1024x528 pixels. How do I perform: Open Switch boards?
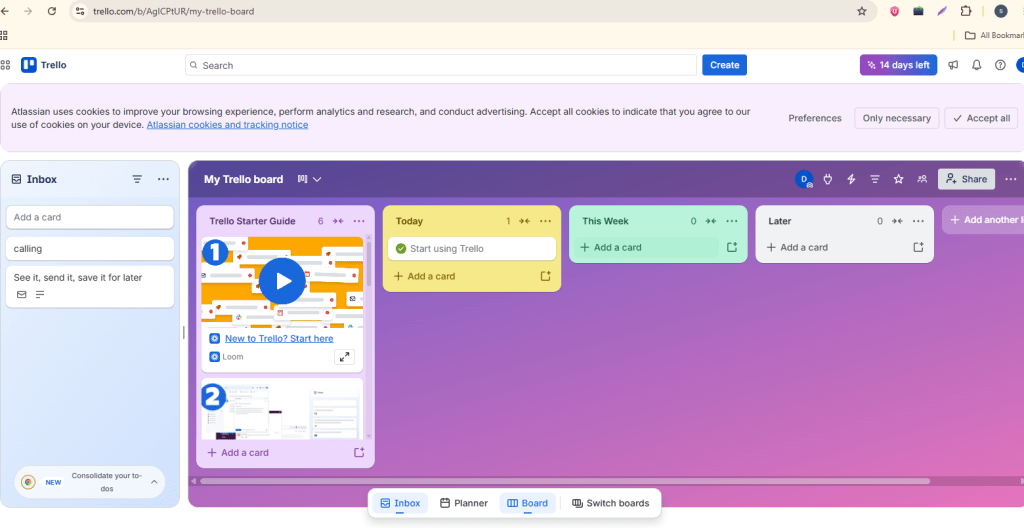click(x=611, y=503)
